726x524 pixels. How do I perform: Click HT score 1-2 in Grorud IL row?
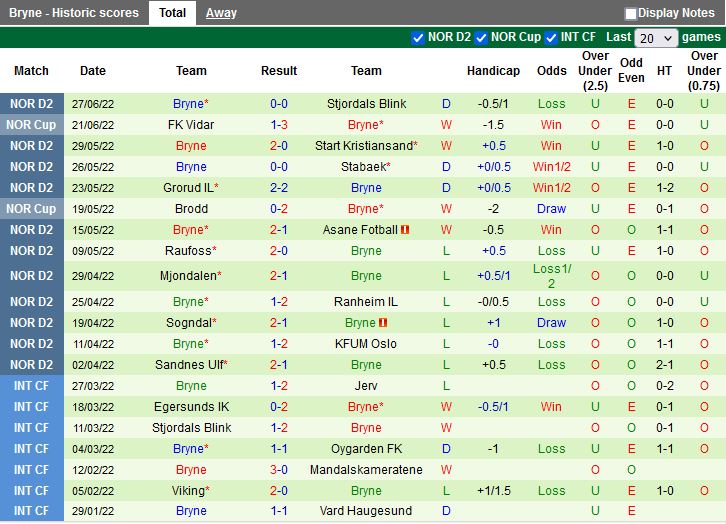[x=664, y=188]
